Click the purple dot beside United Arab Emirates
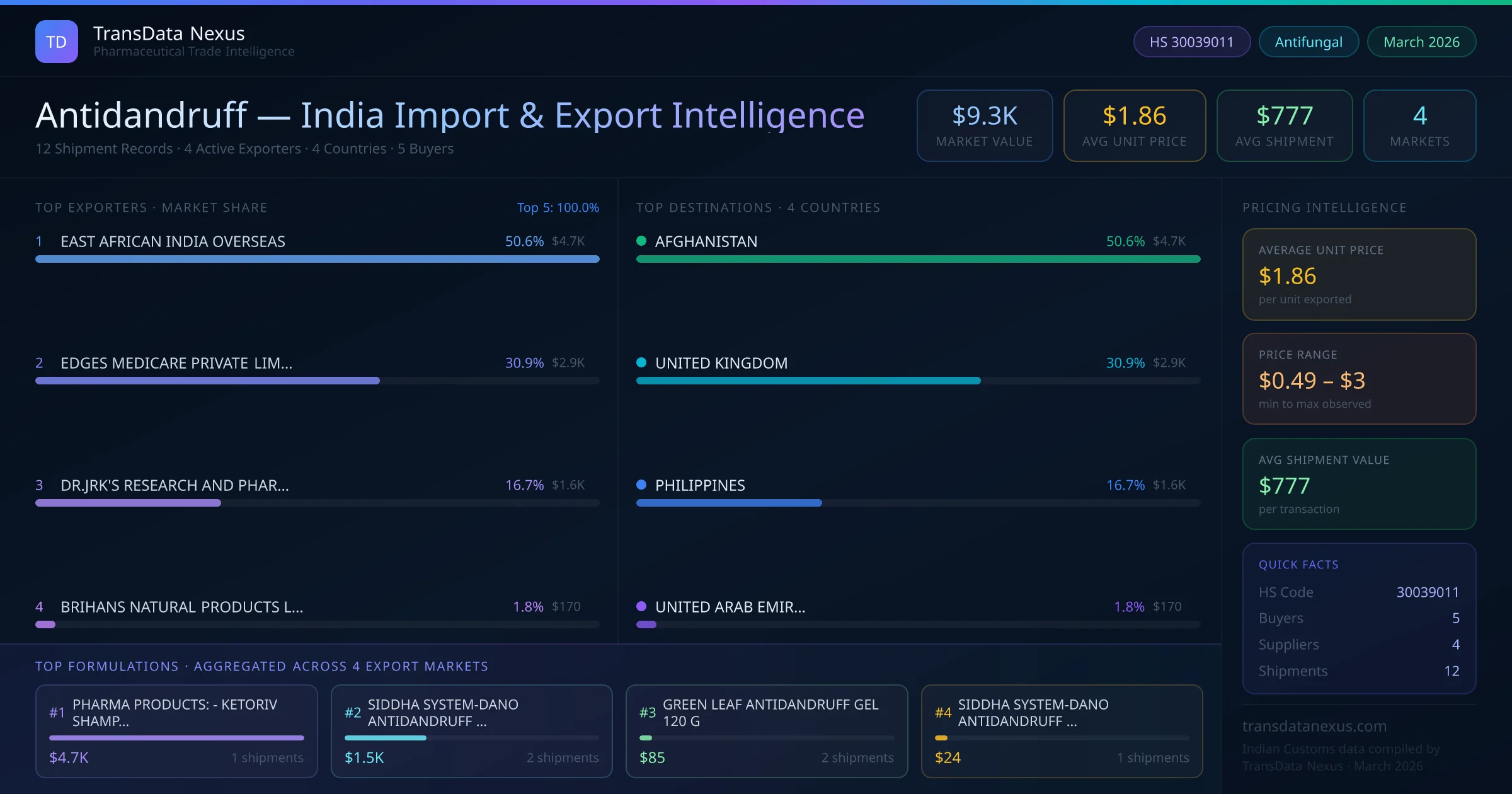 coord(641,606)
